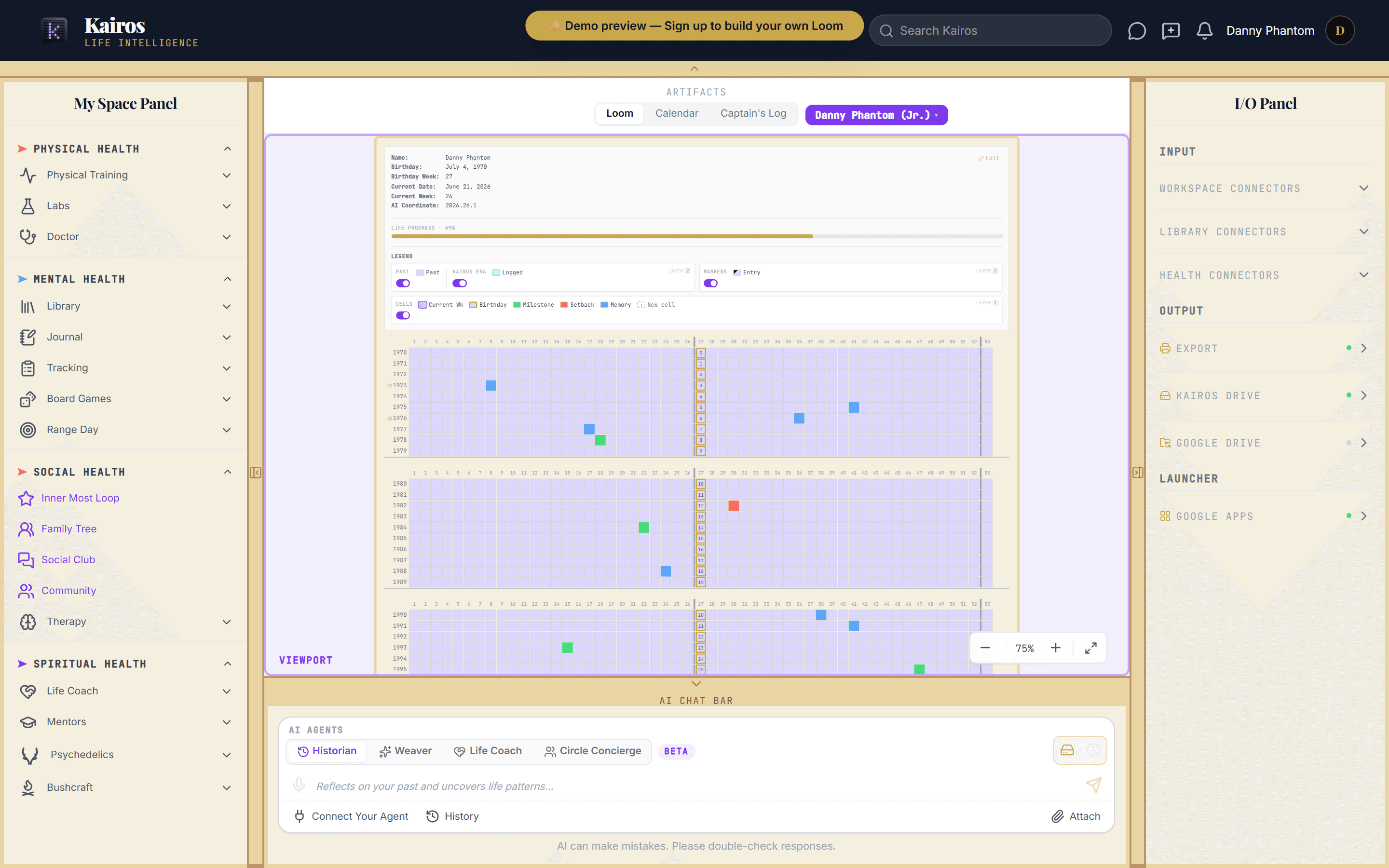Toggle the Kairos Era Logged switch
Image resolution: width=1389 pixels, height=868 pixels.
(x=460, y=283)
